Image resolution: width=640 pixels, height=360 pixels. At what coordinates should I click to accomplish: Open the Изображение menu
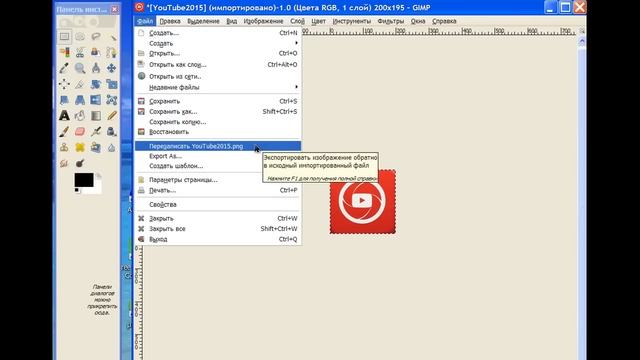click(263, 21)
